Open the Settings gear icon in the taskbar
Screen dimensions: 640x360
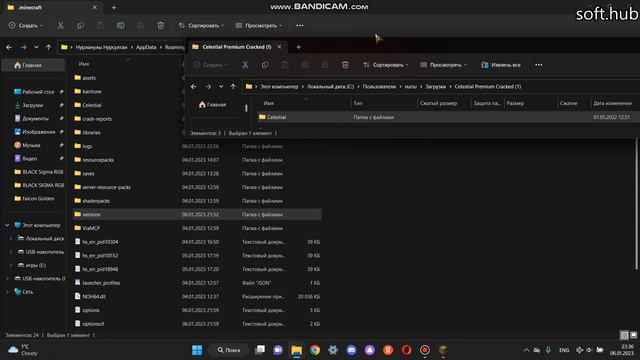pos(333,350)
